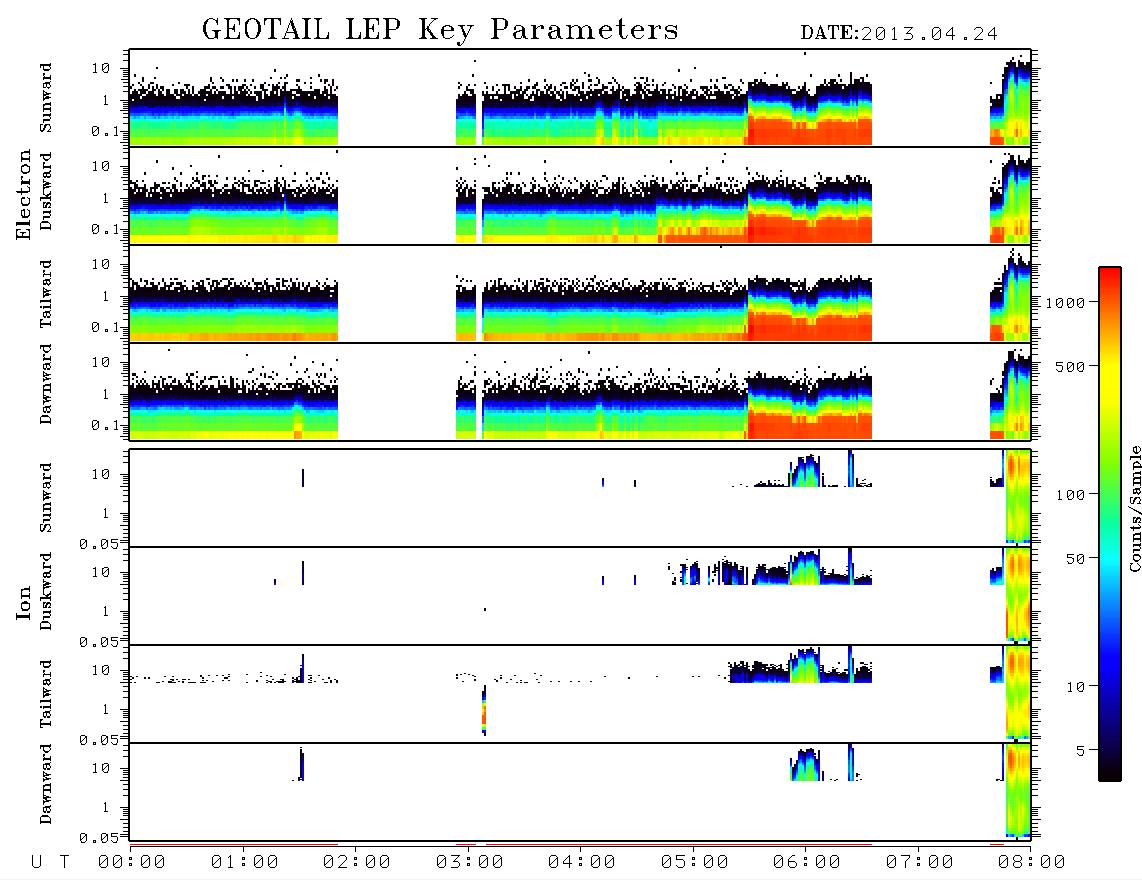1142x880 pixels.
Task: Select the Ion 'Tailward' axis label
Action: pyautogui.click(x=46, y=693)
